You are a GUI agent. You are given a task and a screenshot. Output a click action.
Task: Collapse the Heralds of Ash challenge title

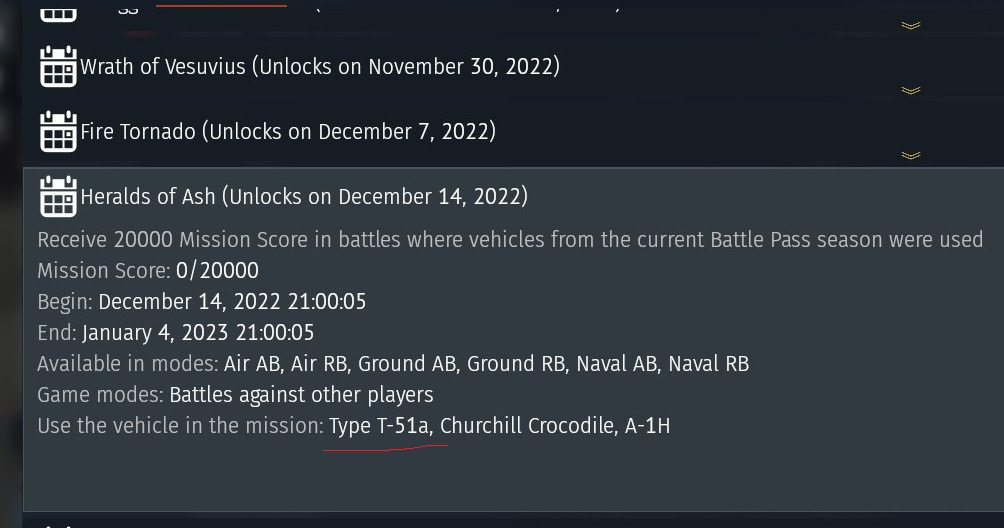click(303, 197)
